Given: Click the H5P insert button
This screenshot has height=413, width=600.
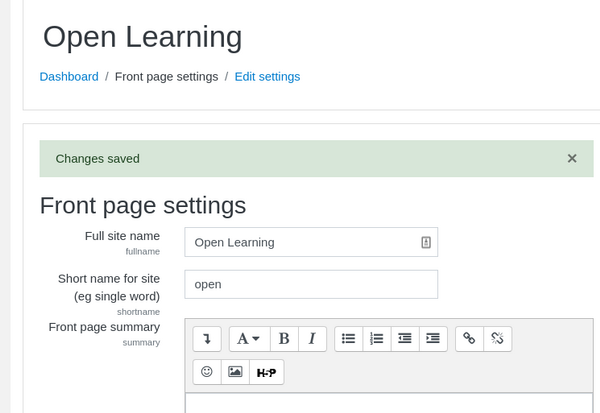Looking at the screenshot, I should click(266, 372).
